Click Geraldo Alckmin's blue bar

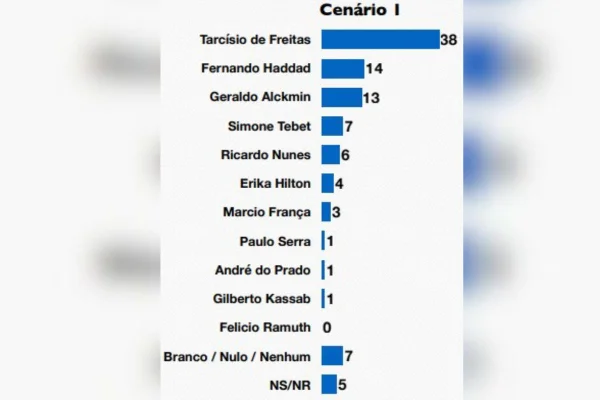click(342, 97)
